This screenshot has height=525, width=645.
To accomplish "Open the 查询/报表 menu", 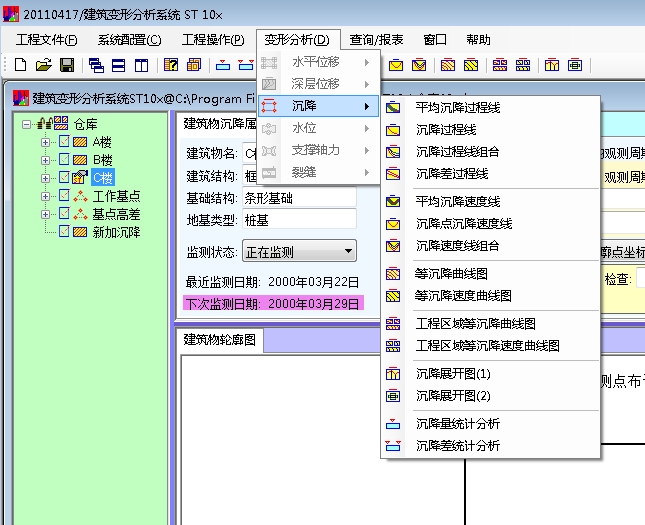I will pyautogui.click(x=376, y=40).
